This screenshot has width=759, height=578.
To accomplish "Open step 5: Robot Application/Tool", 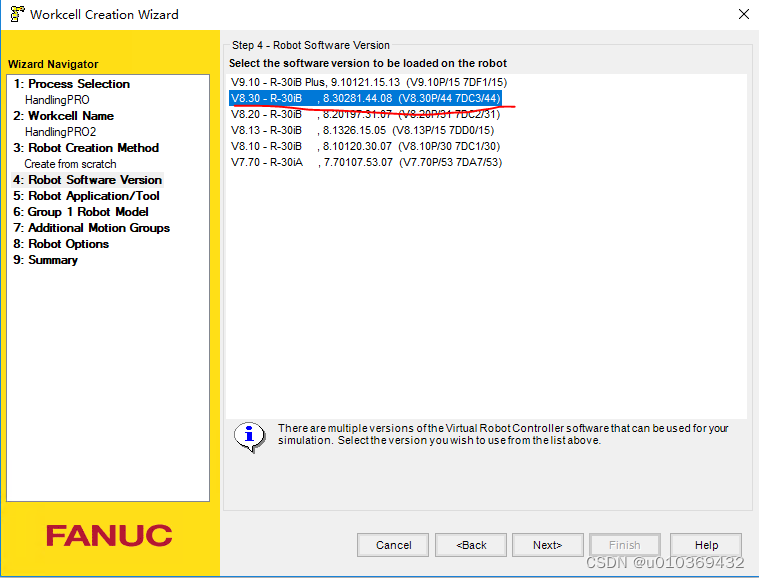I will tap(86, 196).
